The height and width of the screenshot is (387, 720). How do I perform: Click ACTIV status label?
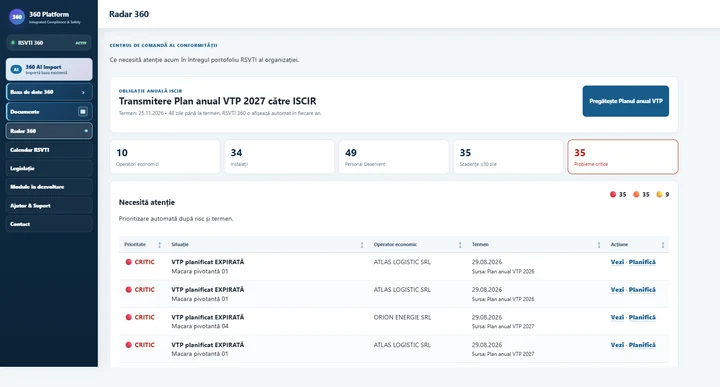pos(81,43)
